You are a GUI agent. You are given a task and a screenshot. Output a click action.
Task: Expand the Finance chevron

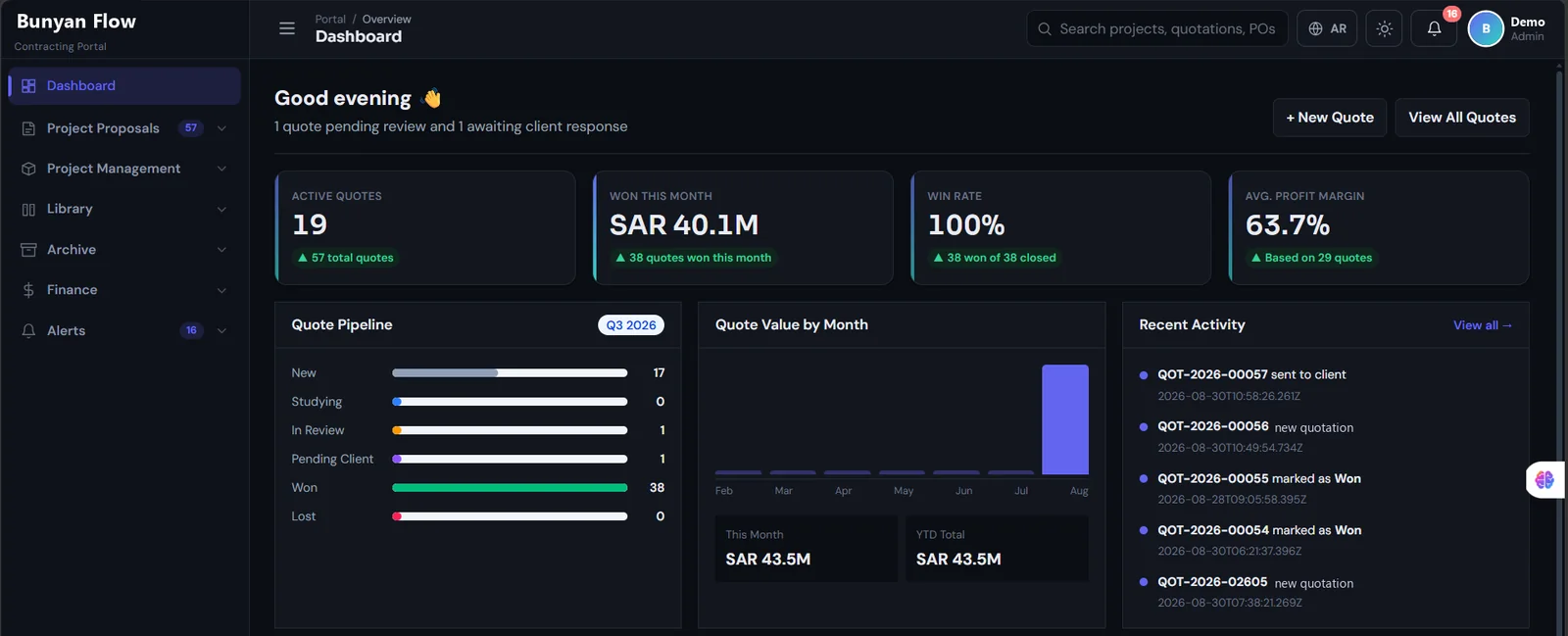click(221, 290)
